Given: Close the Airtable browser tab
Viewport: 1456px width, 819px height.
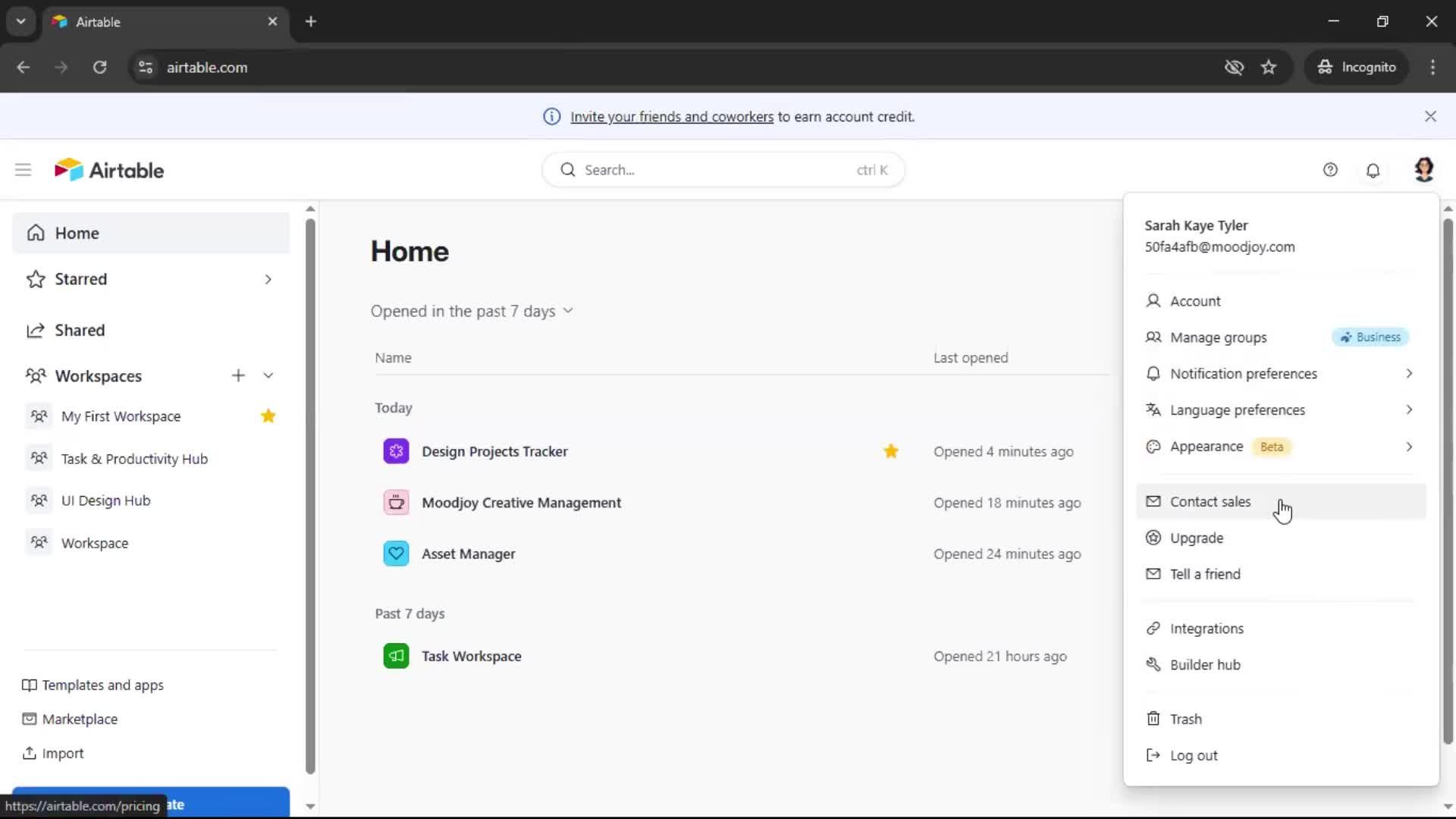Looking at the screenshot, I should coord(272,21).
